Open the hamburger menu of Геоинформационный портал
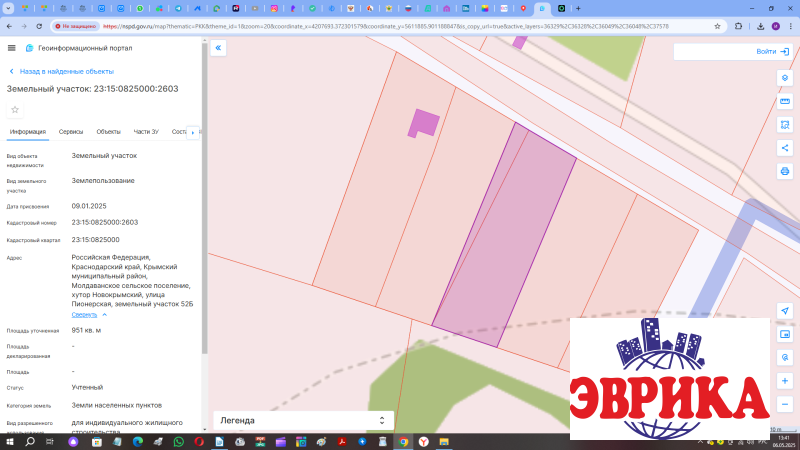Viewport: 800px width, 450px height. click(11, 48)
